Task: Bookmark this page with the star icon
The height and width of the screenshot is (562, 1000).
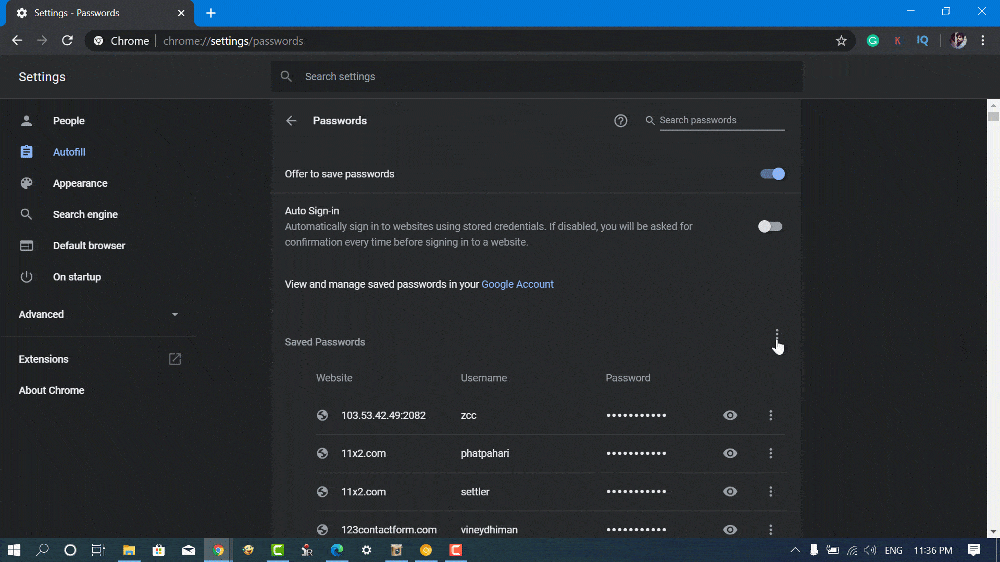Action: (841, 41)
